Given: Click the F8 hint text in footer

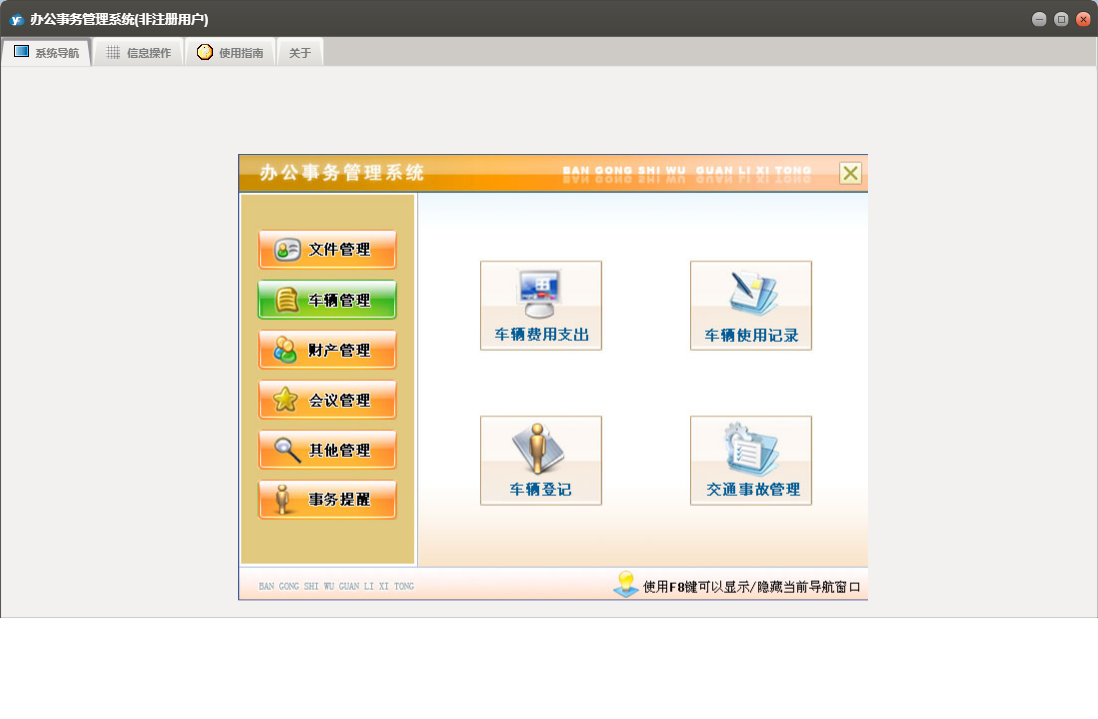Looking at the screenshot, I should [751, 587].
